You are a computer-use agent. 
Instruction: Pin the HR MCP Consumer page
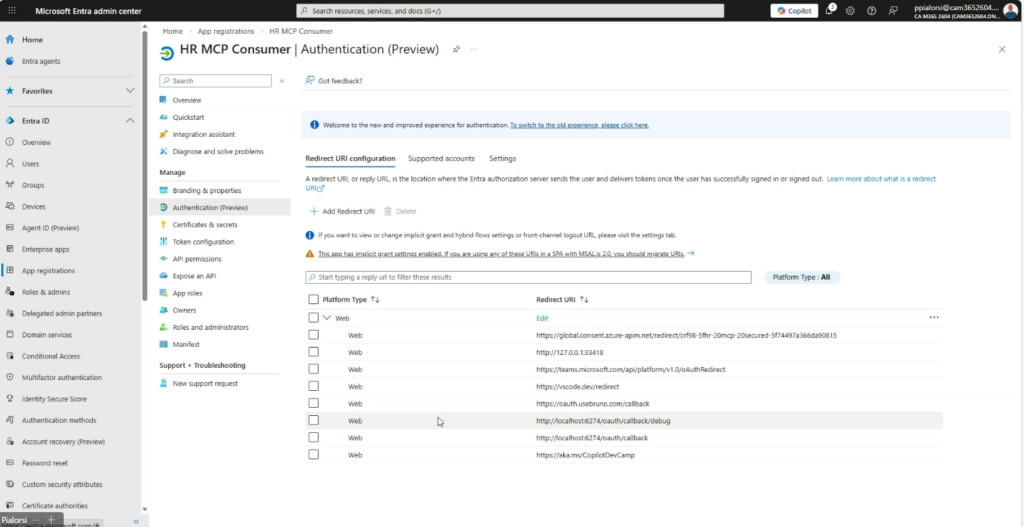[456, 48]
